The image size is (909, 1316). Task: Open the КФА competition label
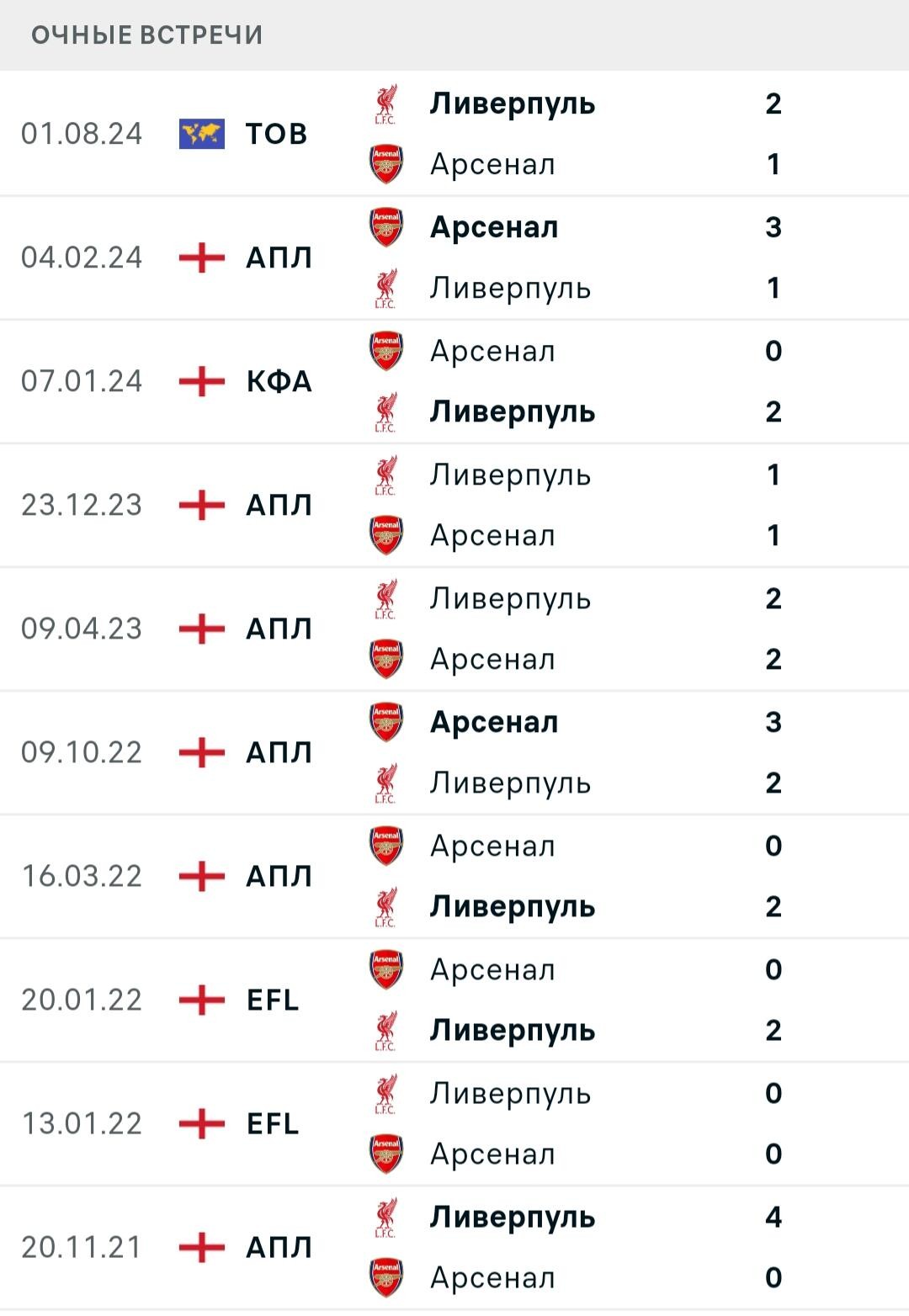point(279,381)
